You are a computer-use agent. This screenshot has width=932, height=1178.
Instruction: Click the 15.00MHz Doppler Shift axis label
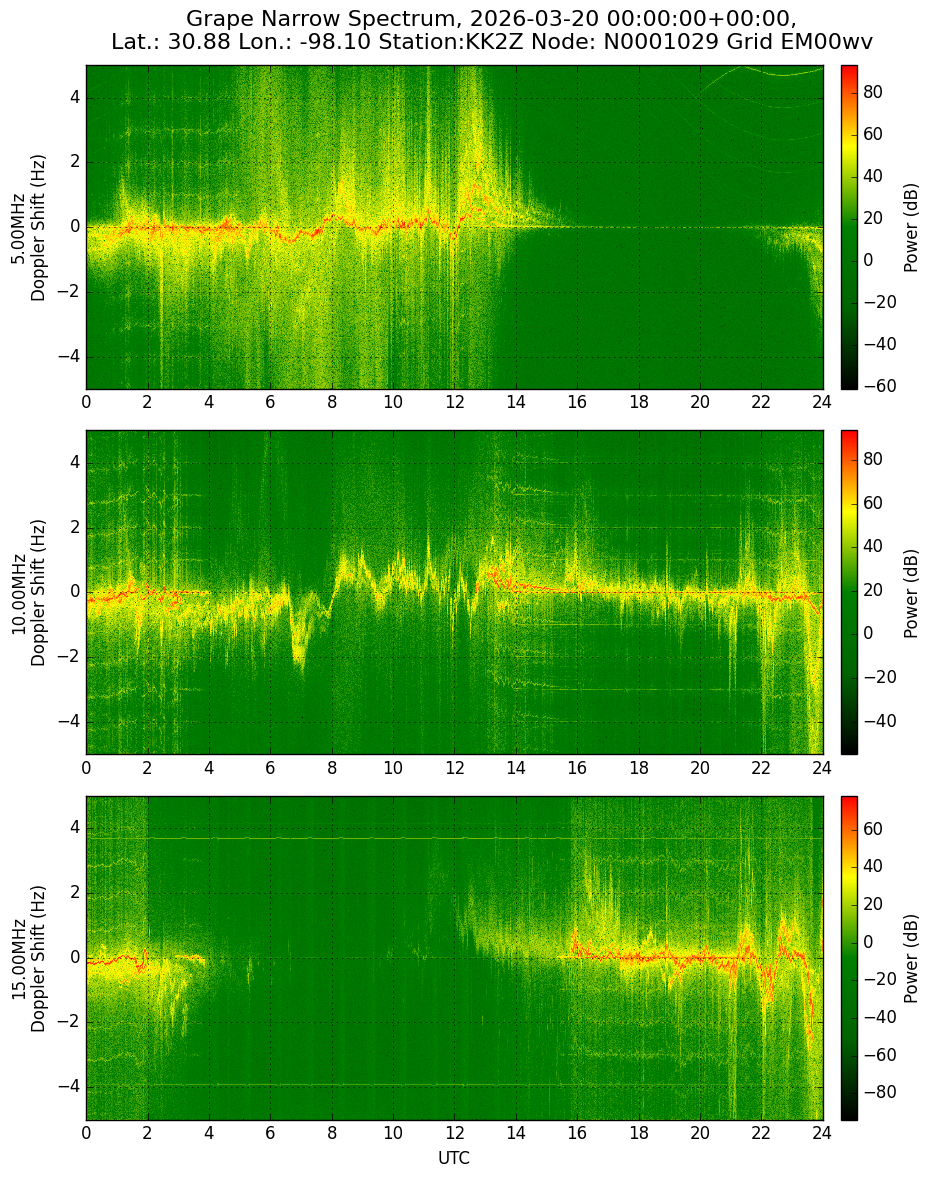click(28, 958)
